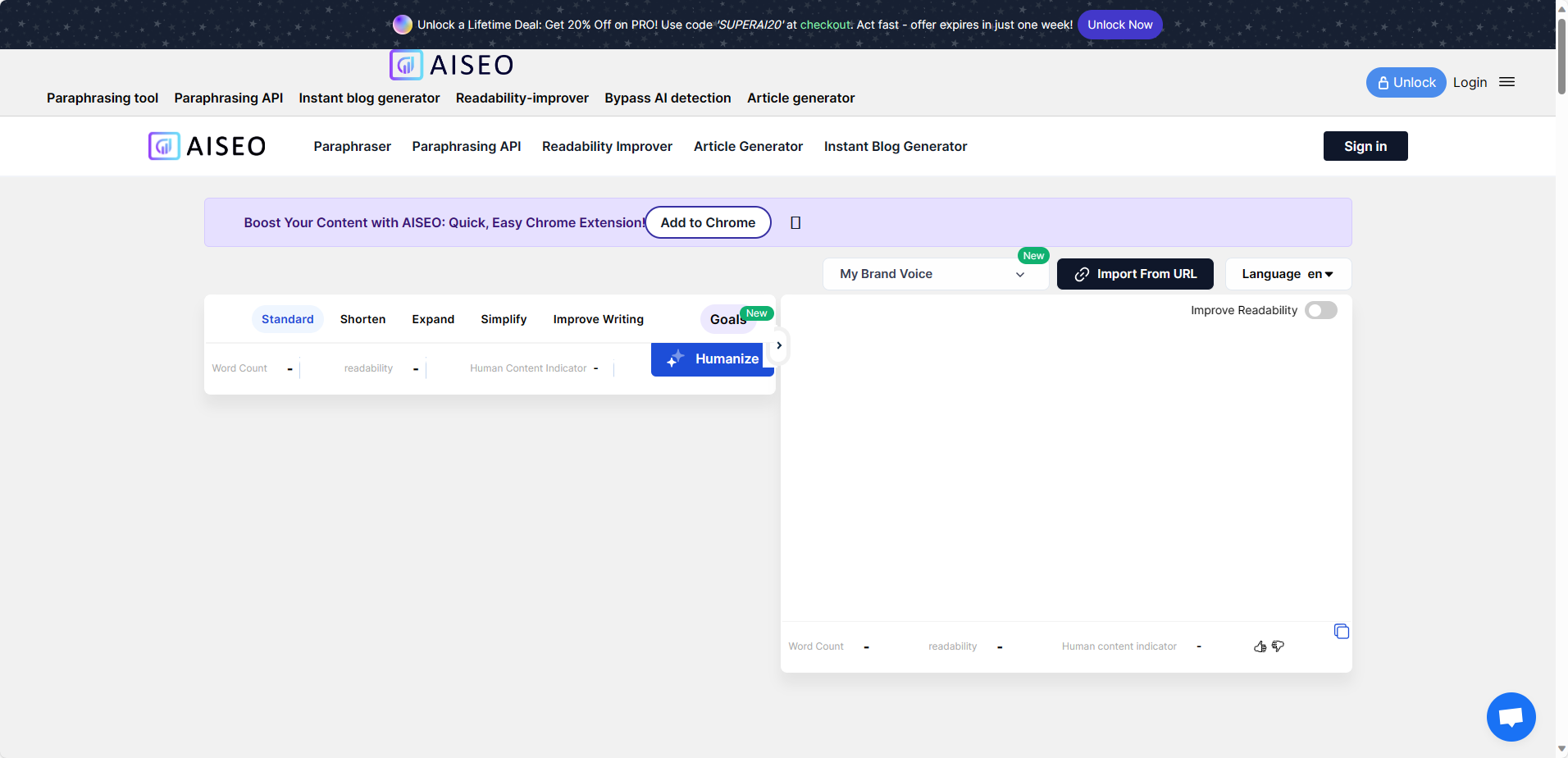Go to Paraphraser in the navbar
Screen dimensions: 1568x758
353,146
